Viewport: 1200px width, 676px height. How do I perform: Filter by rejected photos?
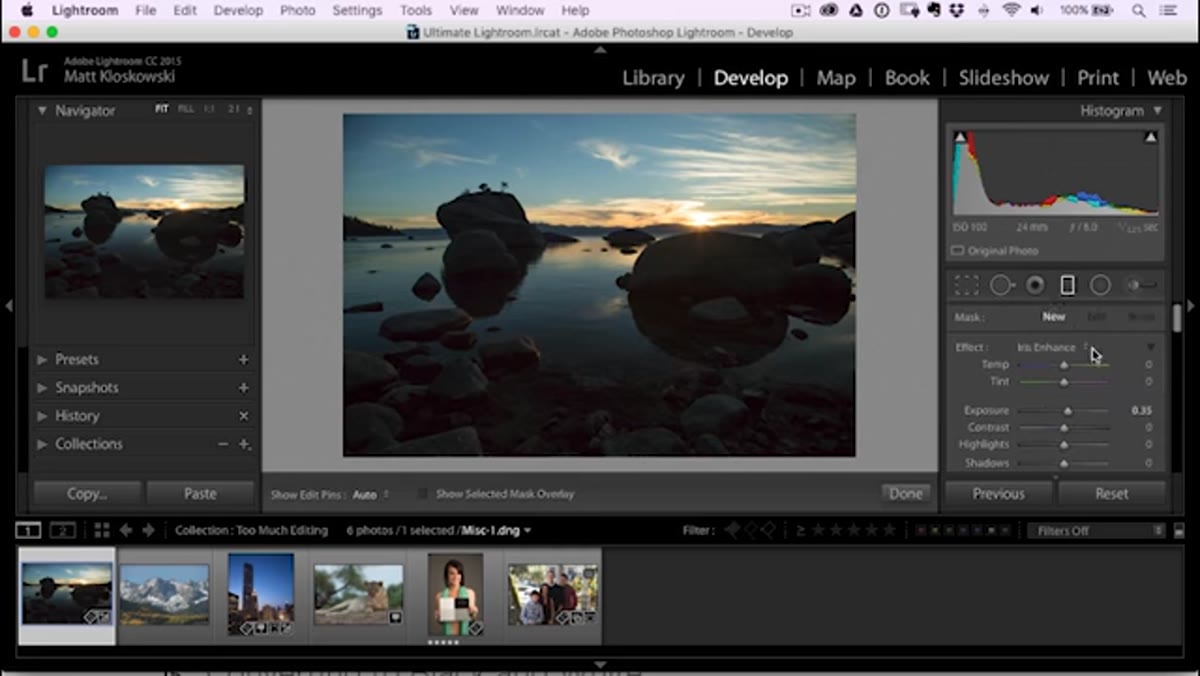[x=768, y=530]
